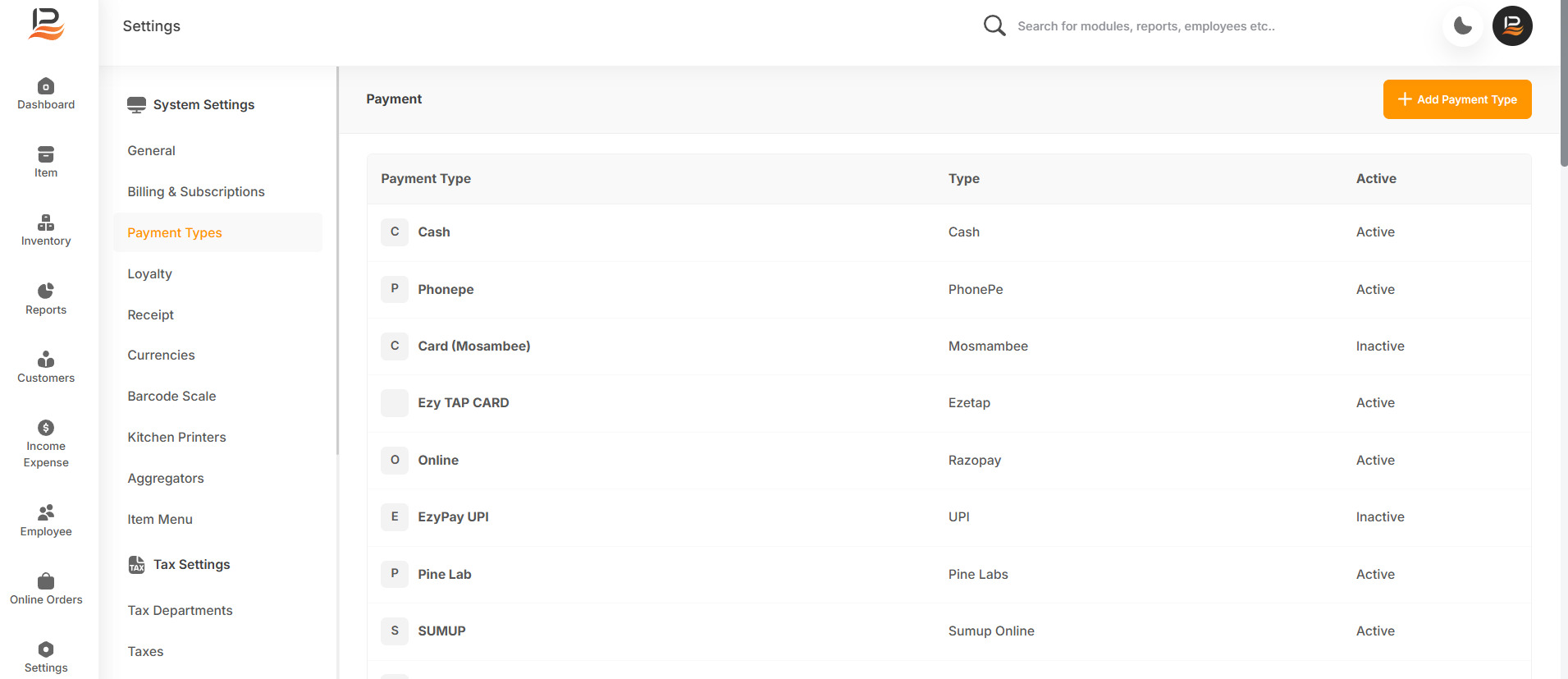The height and width of the screenshot is (679, 1568).
Task: Click the settings menu scrollbar
Action: [337, 261]
